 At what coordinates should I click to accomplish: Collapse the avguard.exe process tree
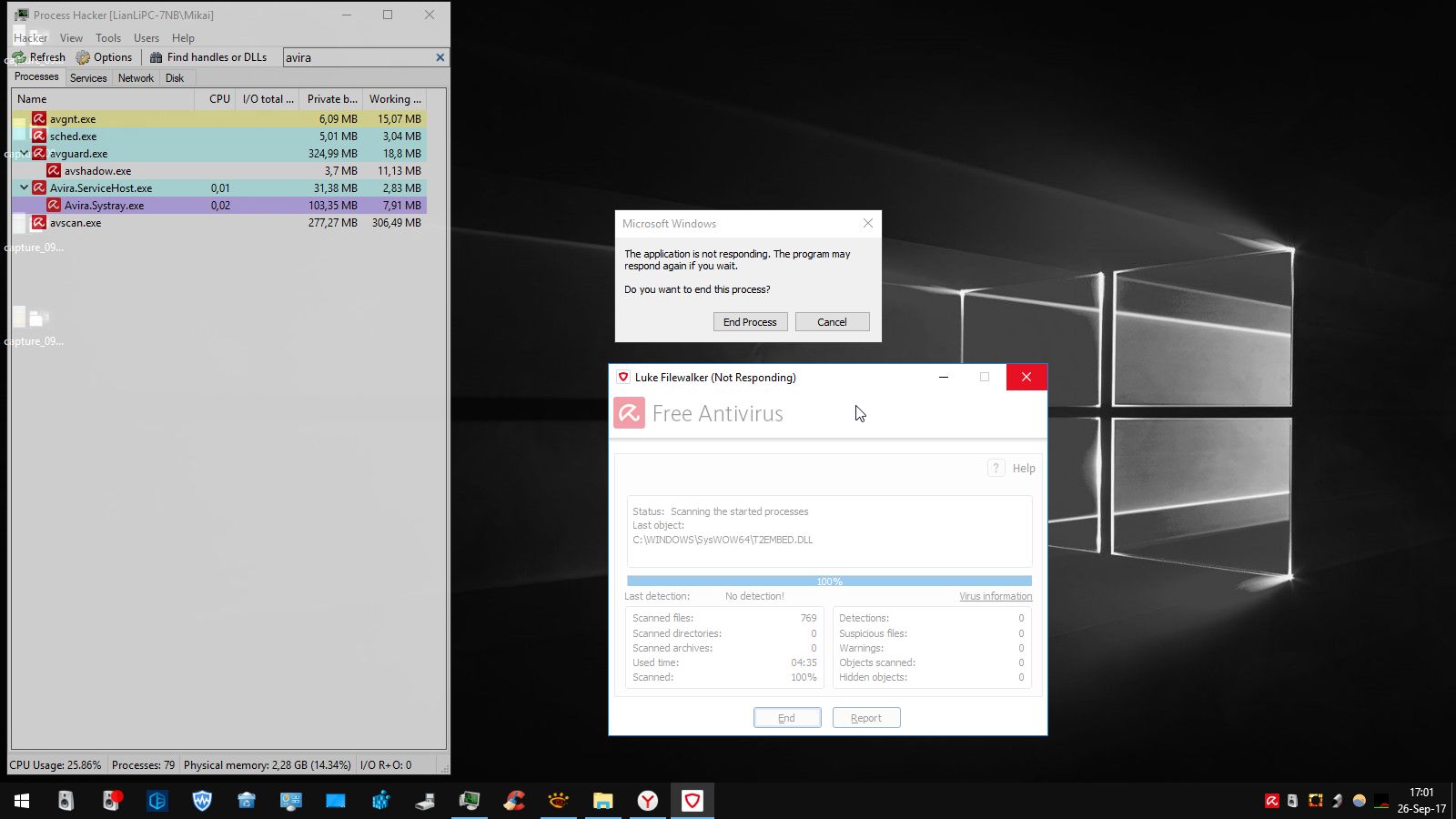[x=24, y=153]
